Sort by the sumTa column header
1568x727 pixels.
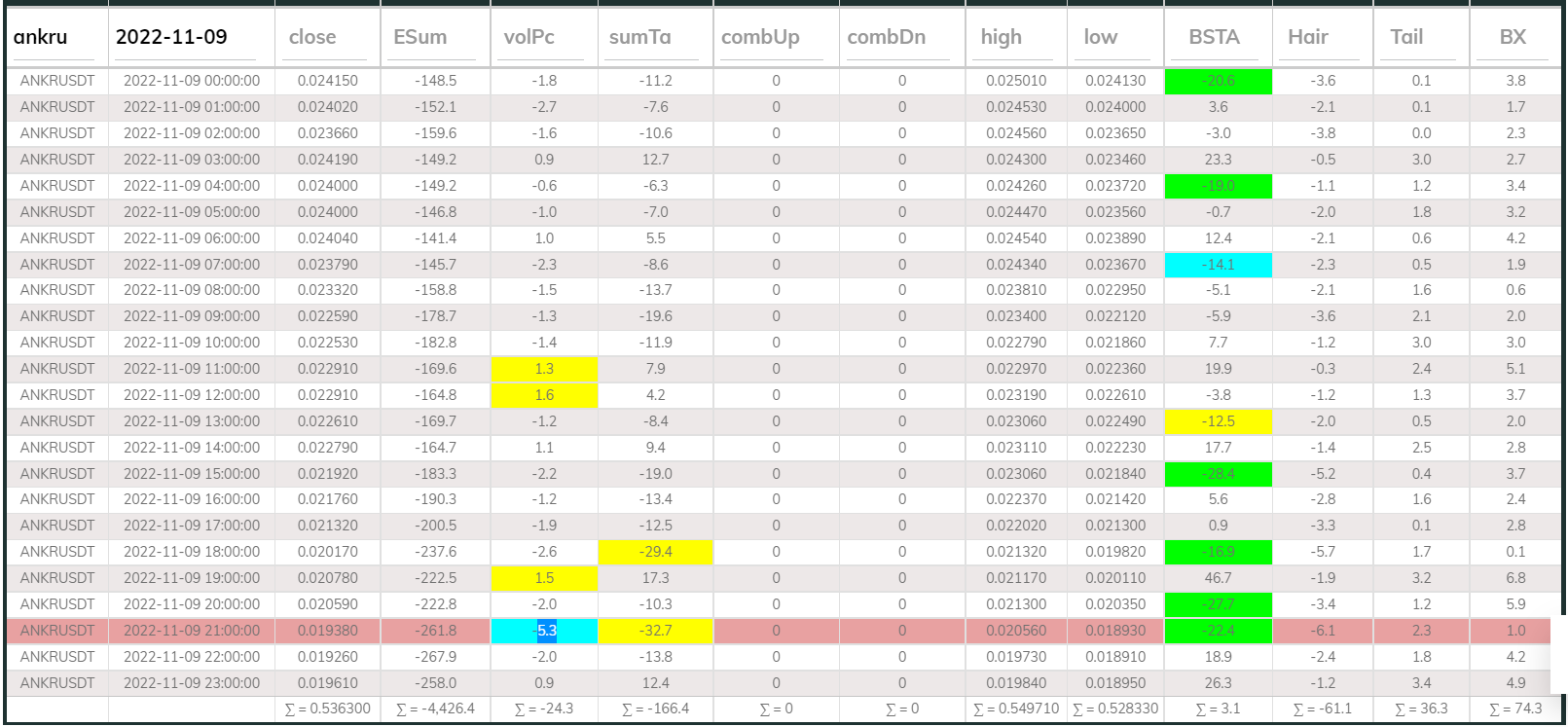click(640, 37)
